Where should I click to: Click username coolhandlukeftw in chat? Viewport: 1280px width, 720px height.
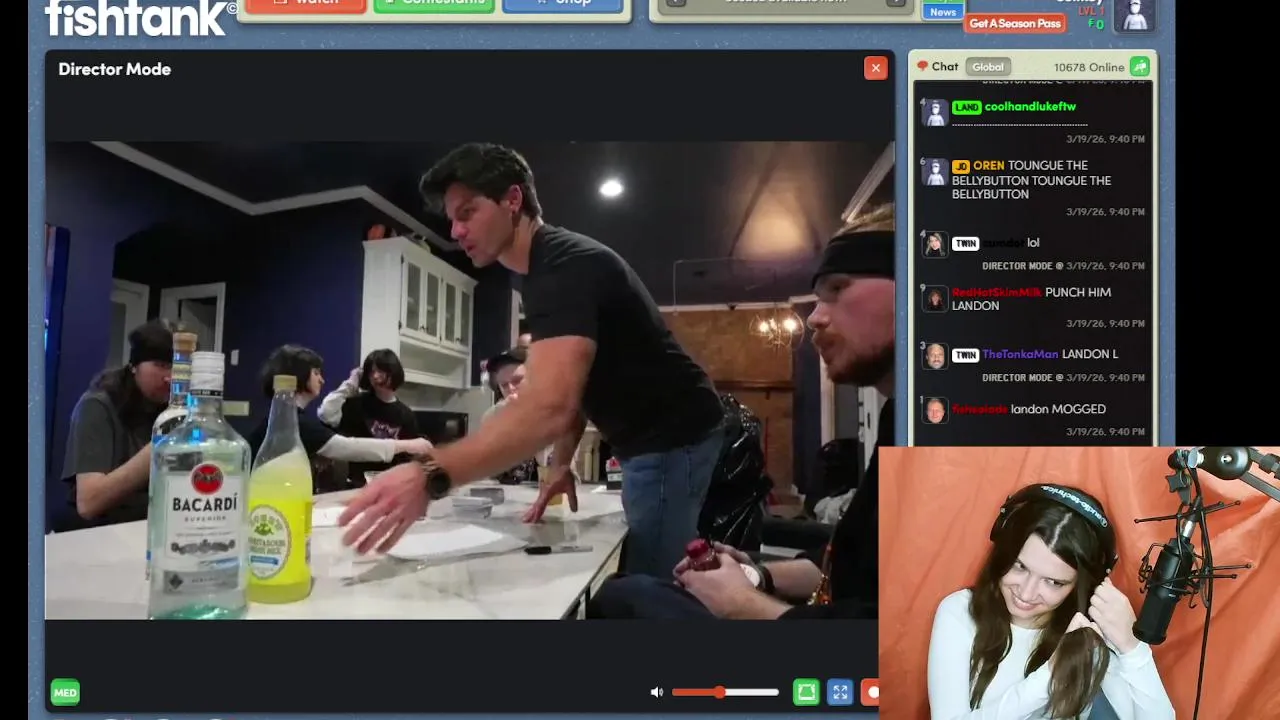tap(1030, 107)
